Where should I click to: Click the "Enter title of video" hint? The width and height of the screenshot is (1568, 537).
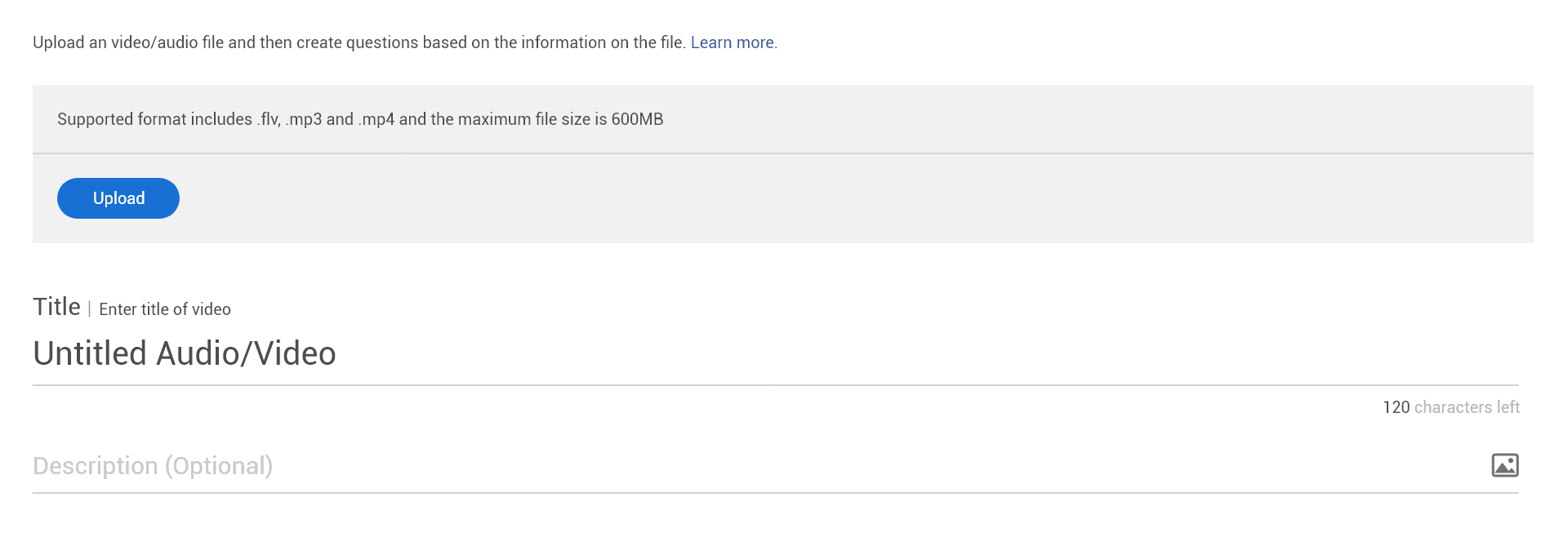point(165,309)
